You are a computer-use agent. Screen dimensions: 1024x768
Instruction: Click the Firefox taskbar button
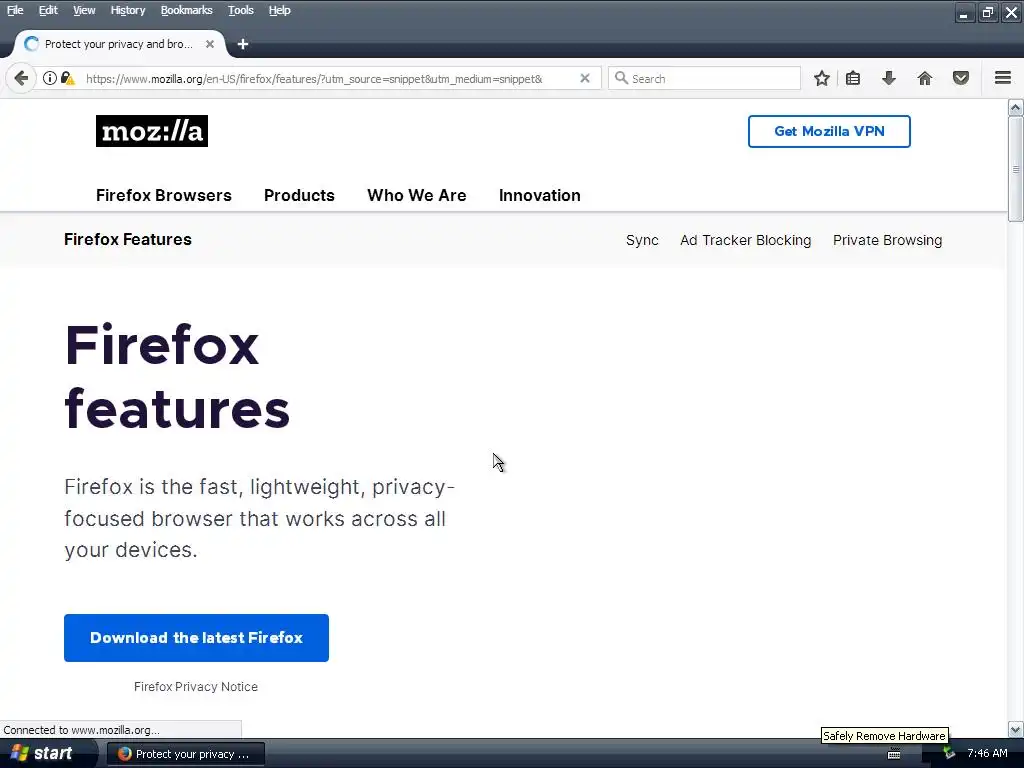click(185, 754)
